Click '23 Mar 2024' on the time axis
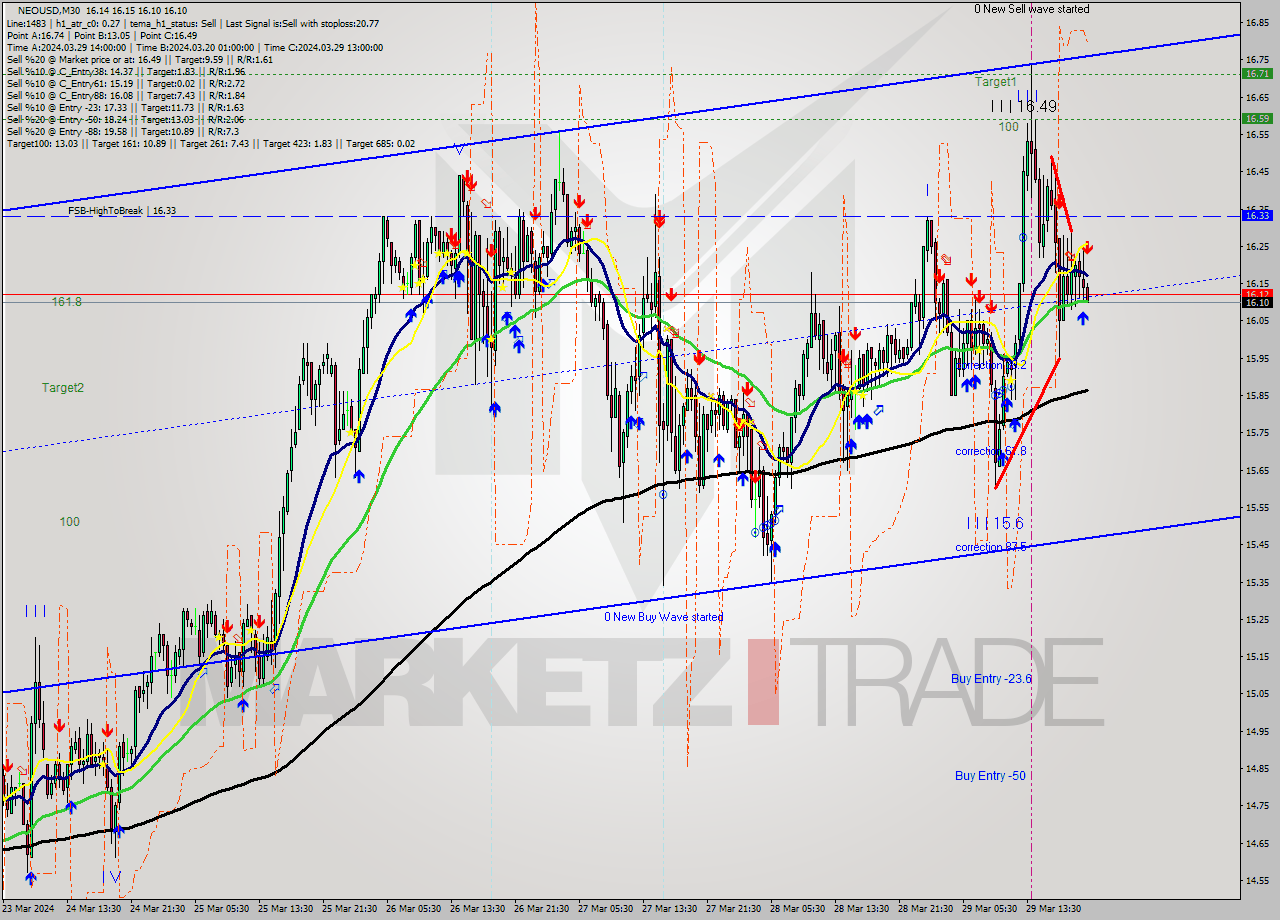 pyautogui.click(x=30, y=909)
